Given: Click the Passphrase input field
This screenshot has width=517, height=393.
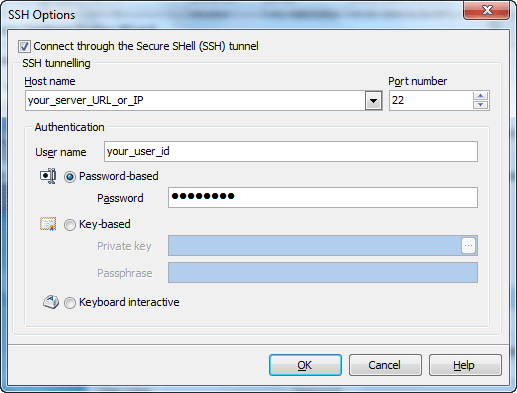Looking at the screenshot, I should tap(323, 272).
